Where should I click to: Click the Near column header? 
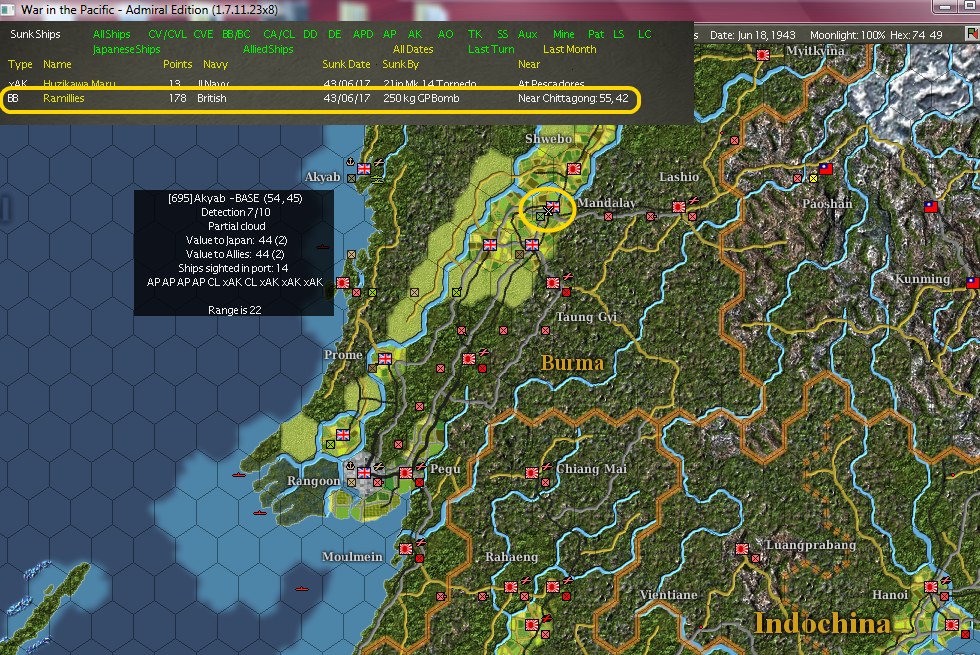(529, 64)
